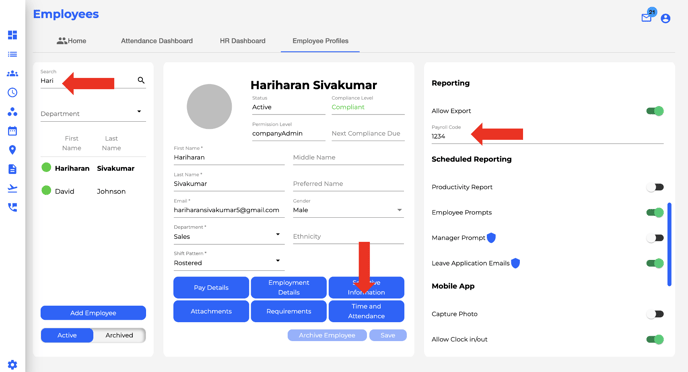Open the Gender dropdown
This screenshot has width=688, height=372.
348,210
